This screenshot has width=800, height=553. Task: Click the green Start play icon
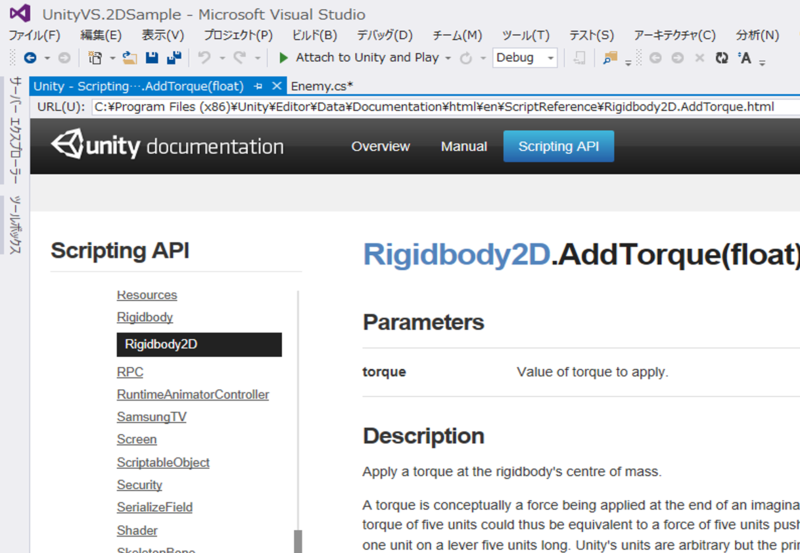click(284, 58)
